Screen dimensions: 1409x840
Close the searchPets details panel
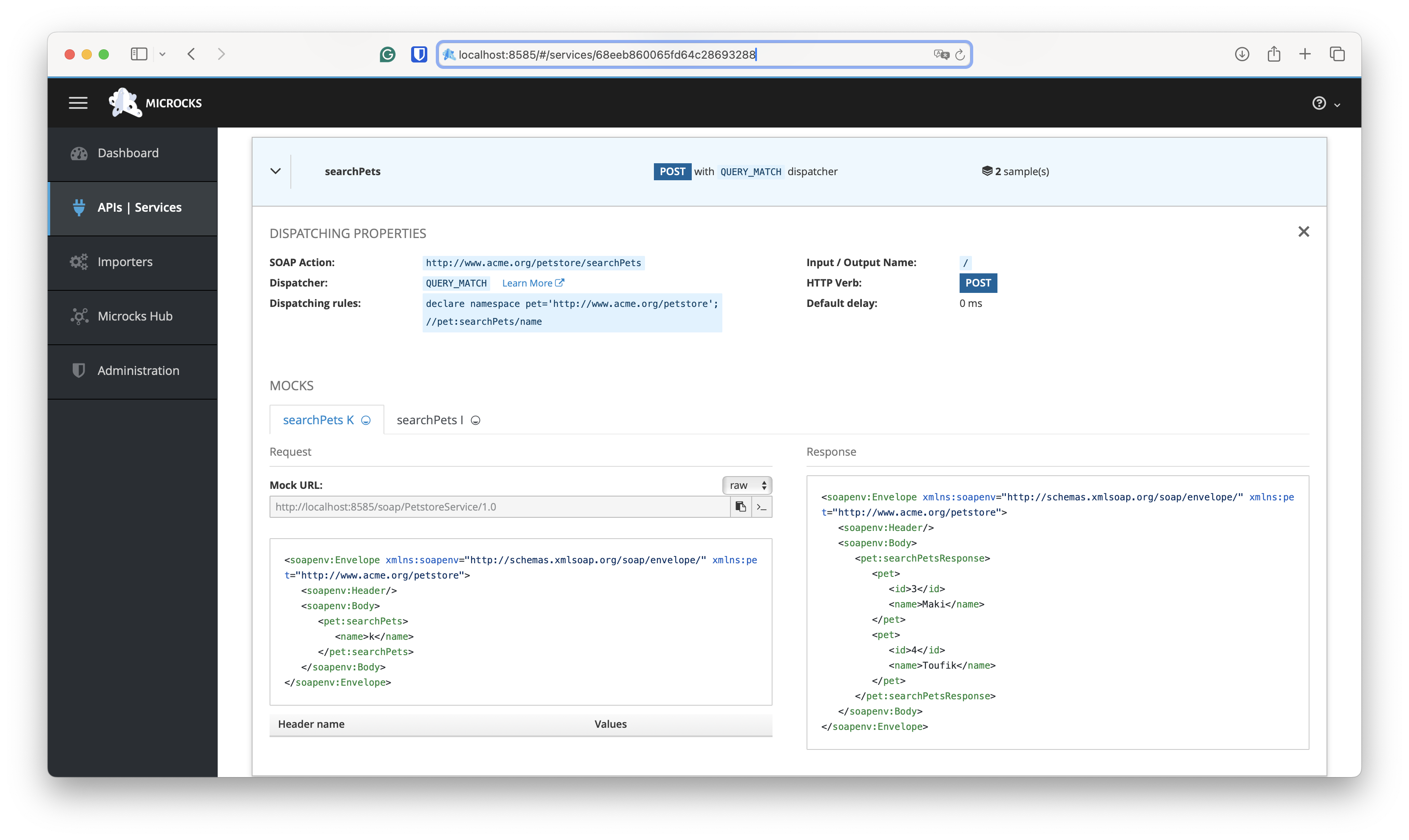coord(1303,232)
